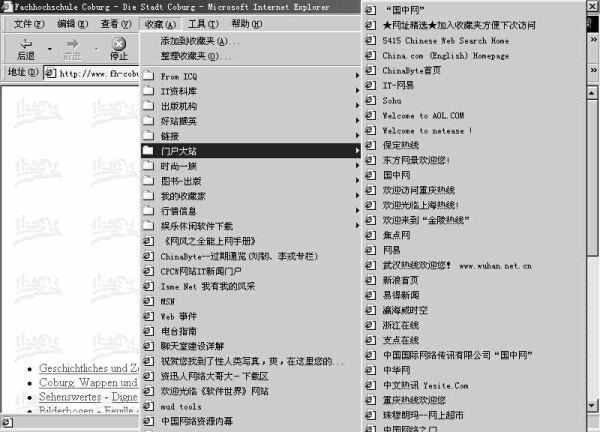Expand the 娱乐休闲软件下载 submenu arrow
Viewport: 600px width, 432px height.
(357, 225)
